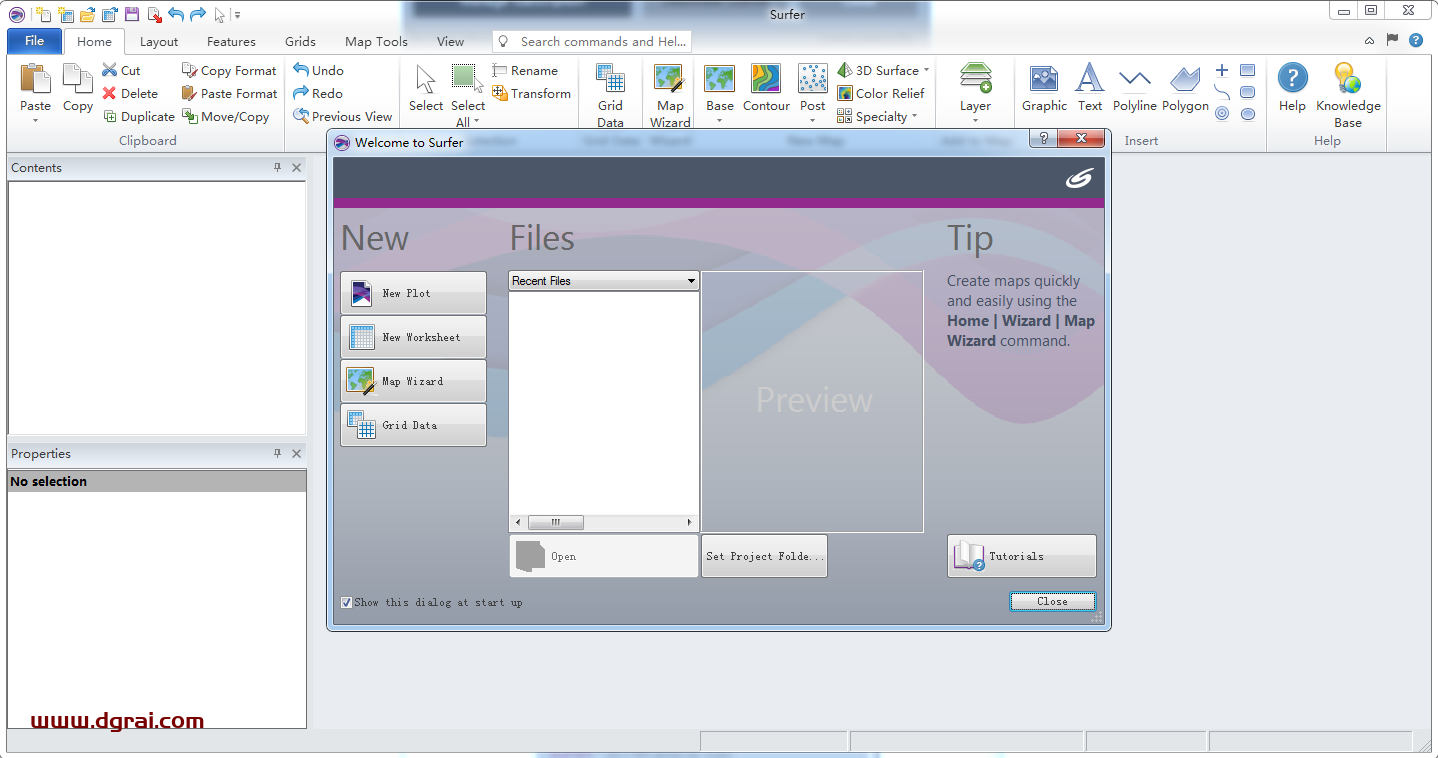The image size is (1438, 758).
Task: Click Duplicate in the Clipboard group
Action: (139, 116)
